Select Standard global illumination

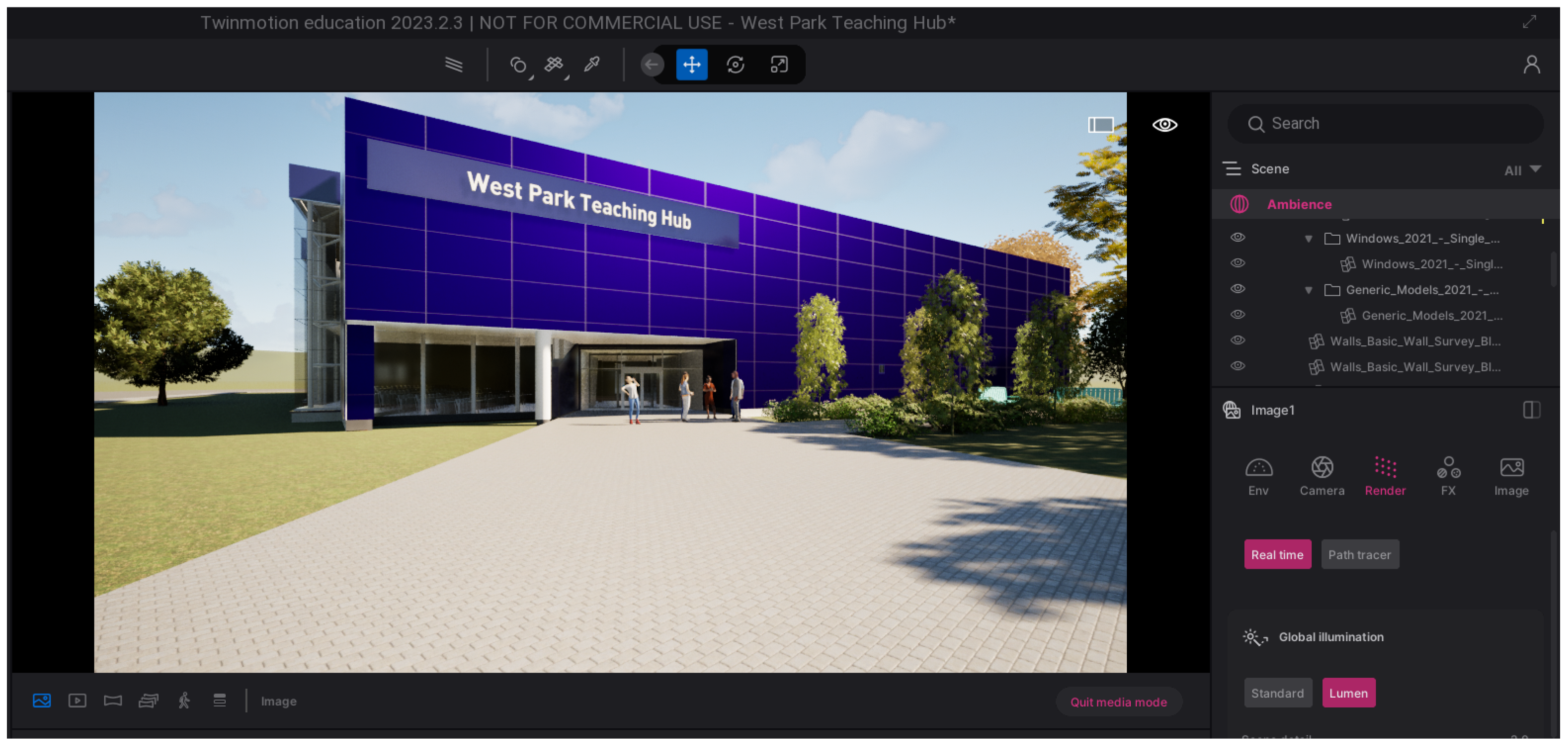[1277, 693]
